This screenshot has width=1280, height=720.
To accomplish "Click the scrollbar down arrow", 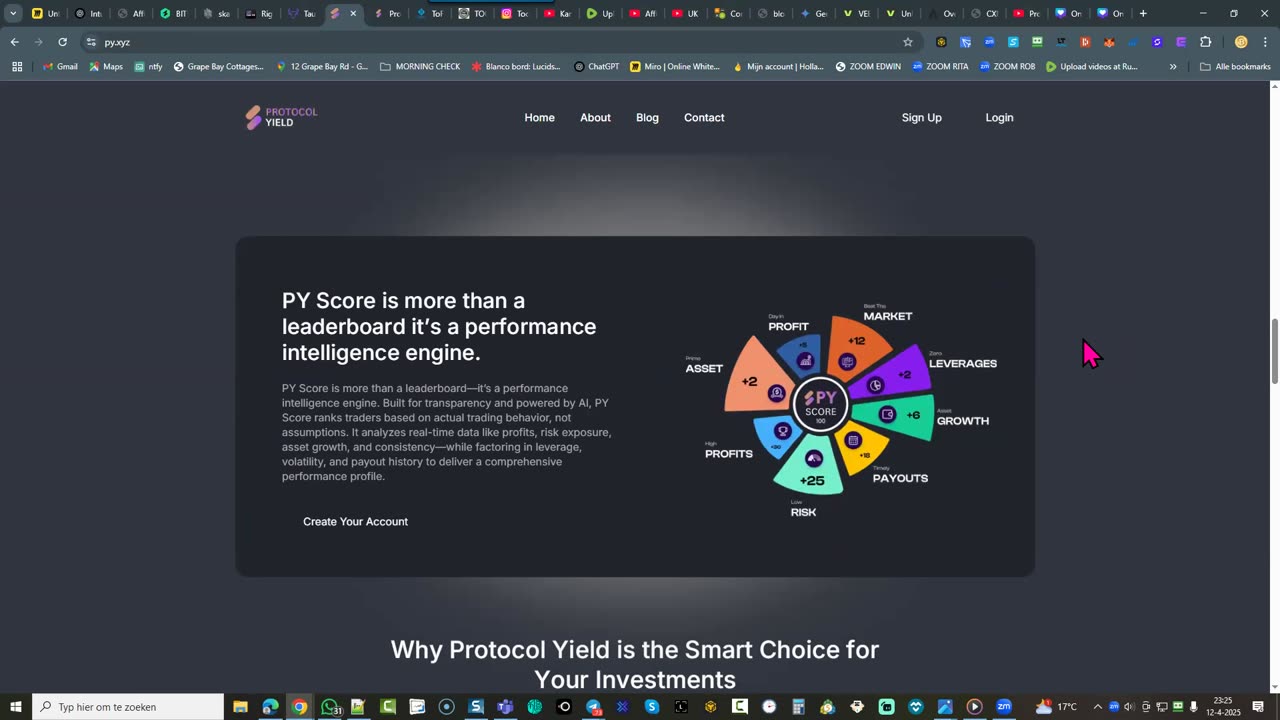I will point(1274,687).
